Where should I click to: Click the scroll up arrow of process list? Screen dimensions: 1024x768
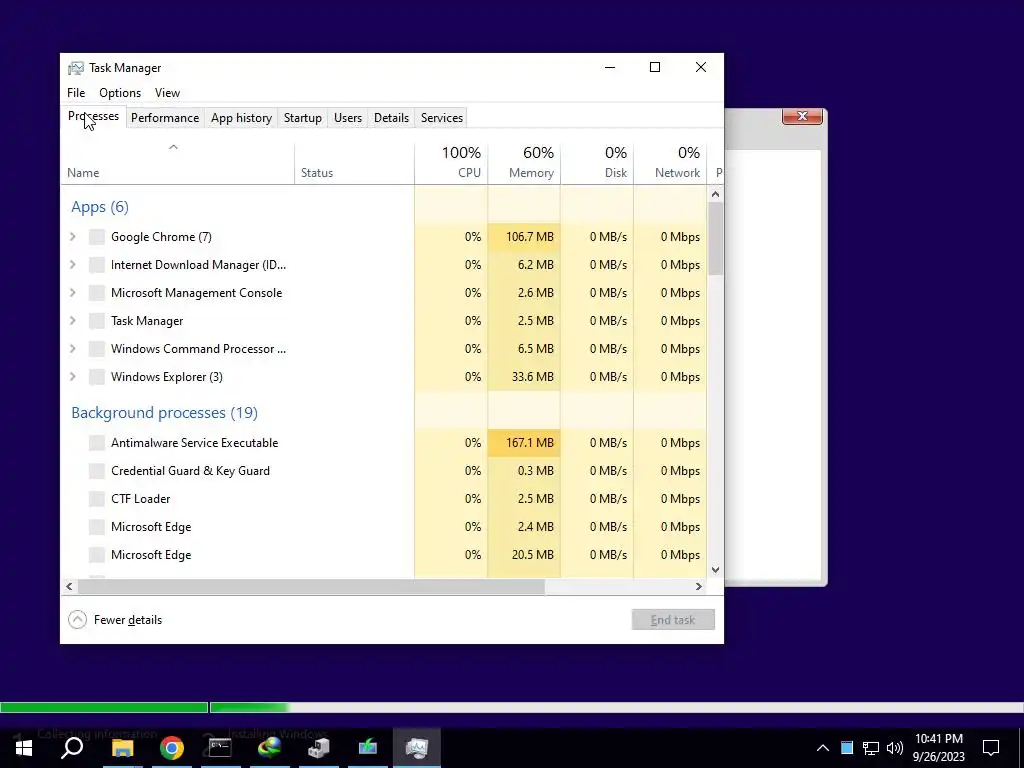715,194
